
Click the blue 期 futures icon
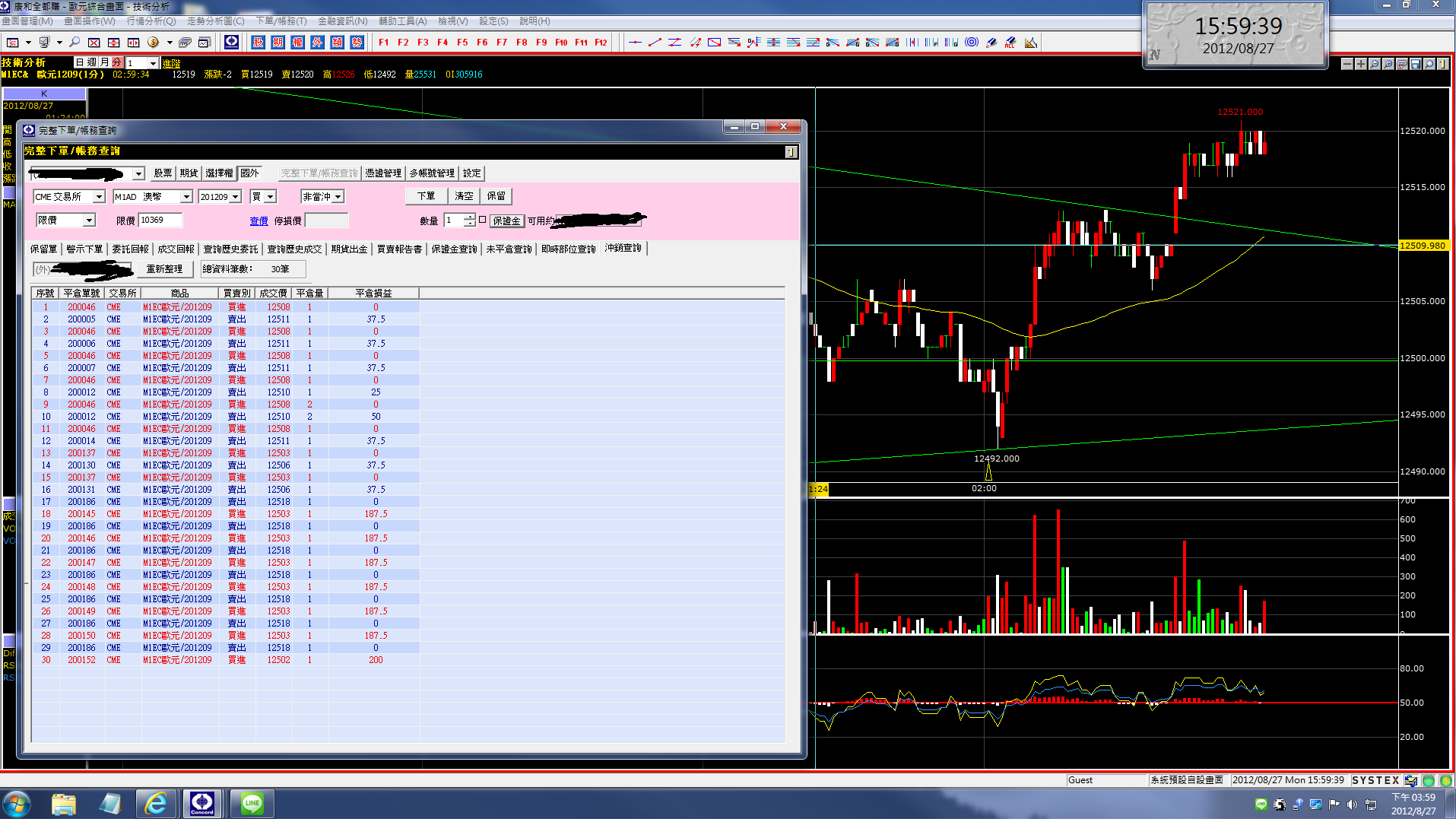(x=278, y=43)
